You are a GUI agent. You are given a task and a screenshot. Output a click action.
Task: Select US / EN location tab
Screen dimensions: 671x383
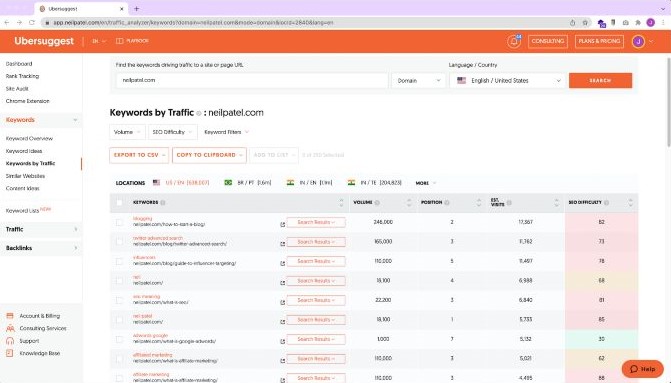click(x=181, y=183)
